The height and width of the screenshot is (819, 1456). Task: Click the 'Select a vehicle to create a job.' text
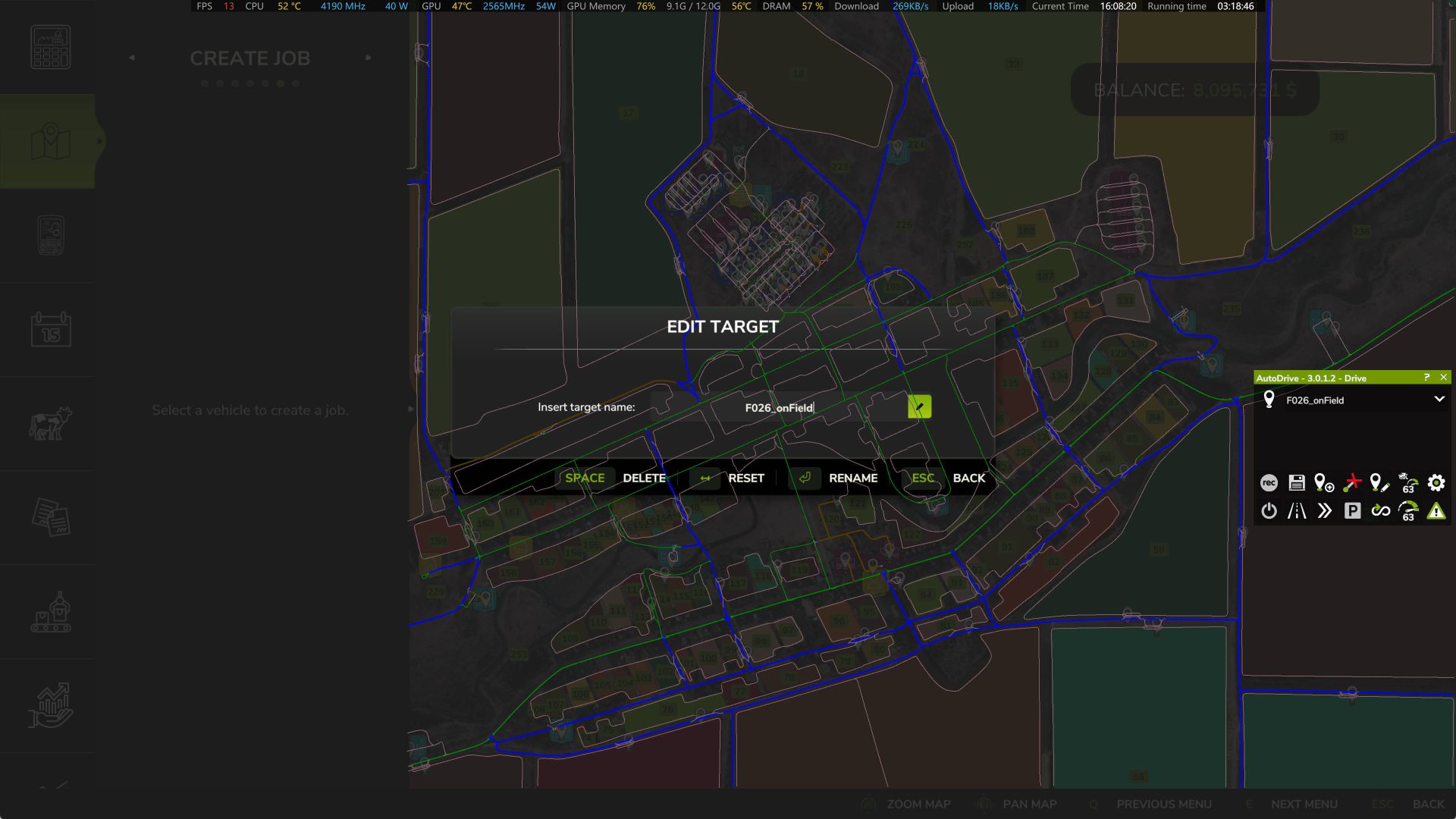[x=250, y=410]
